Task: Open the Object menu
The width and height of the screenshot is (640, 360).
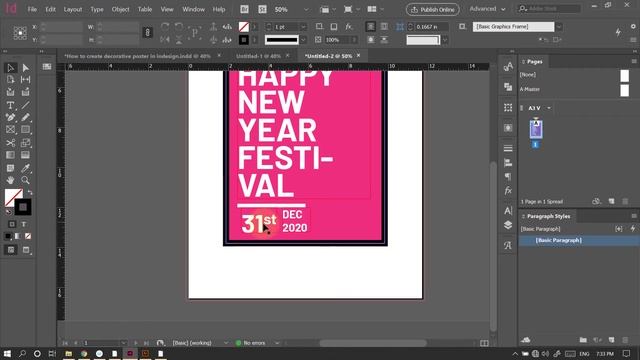Action: [120, 9]
